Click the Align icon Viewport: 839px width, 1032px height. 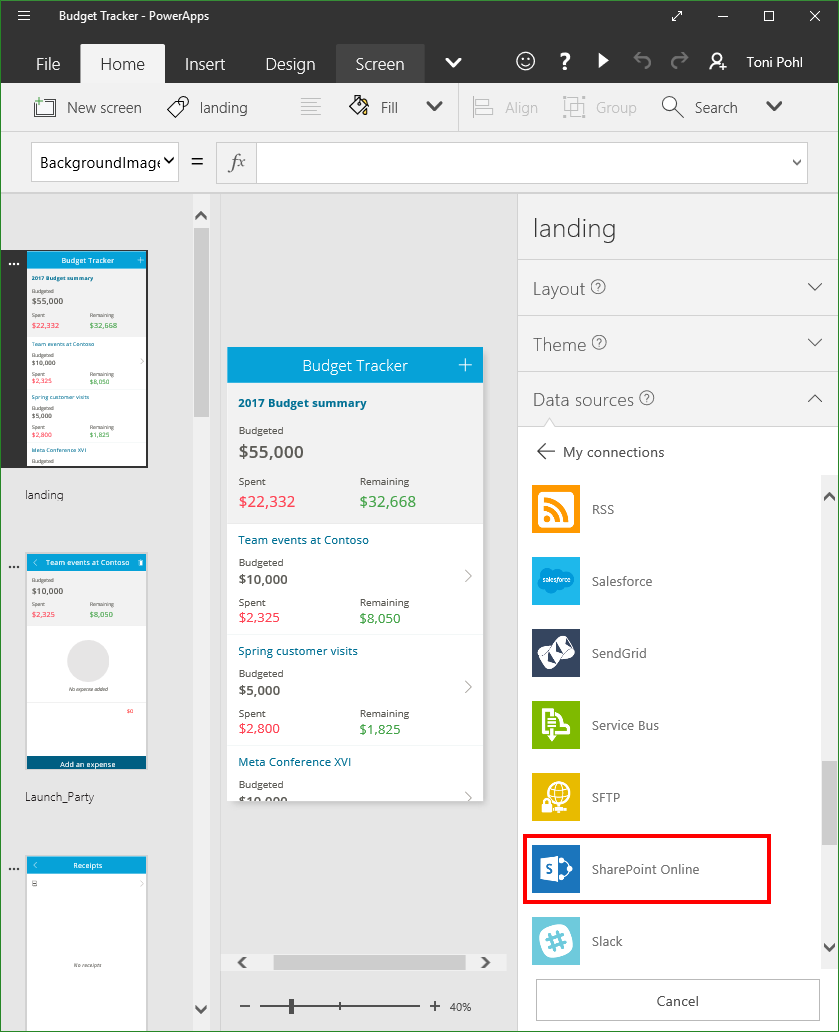point(482,106)
